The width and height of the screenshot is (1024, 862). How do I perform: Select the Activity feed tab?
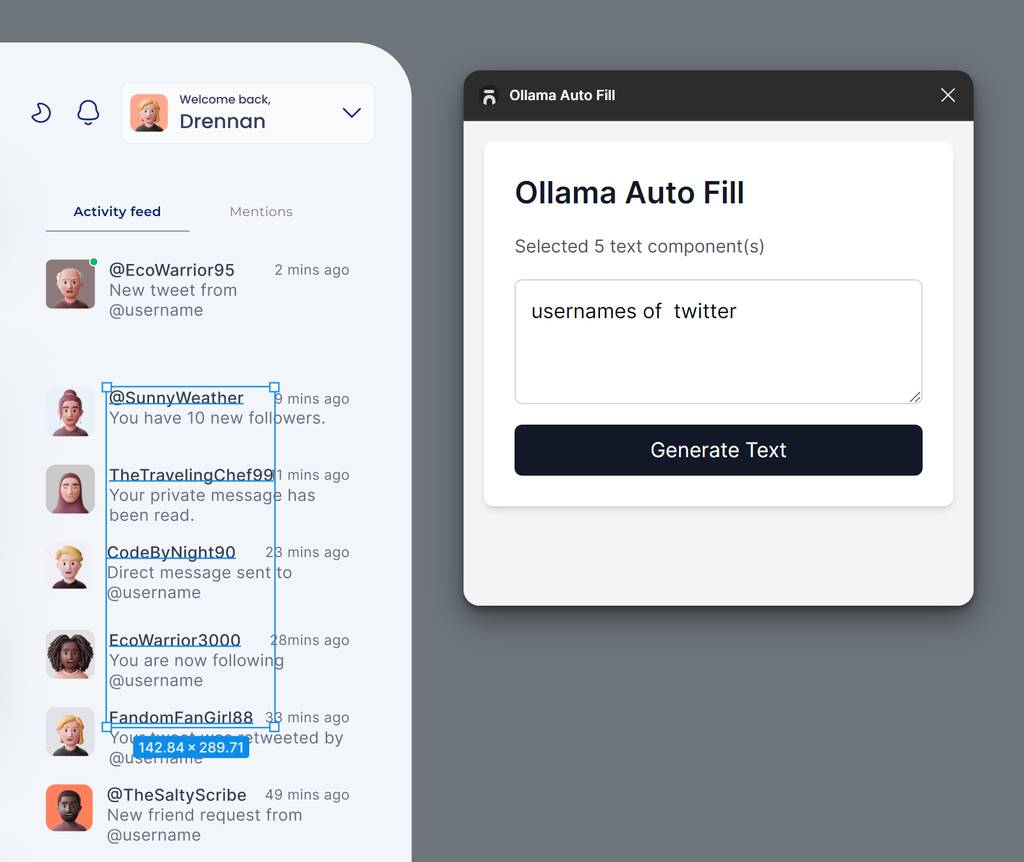(117, 211)
